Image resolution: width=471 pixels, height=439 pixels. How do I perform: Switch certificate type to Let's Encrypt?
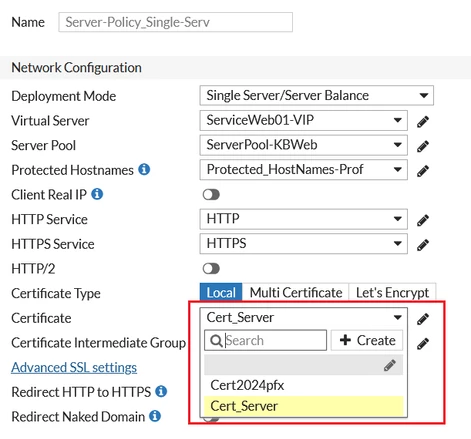392,293
